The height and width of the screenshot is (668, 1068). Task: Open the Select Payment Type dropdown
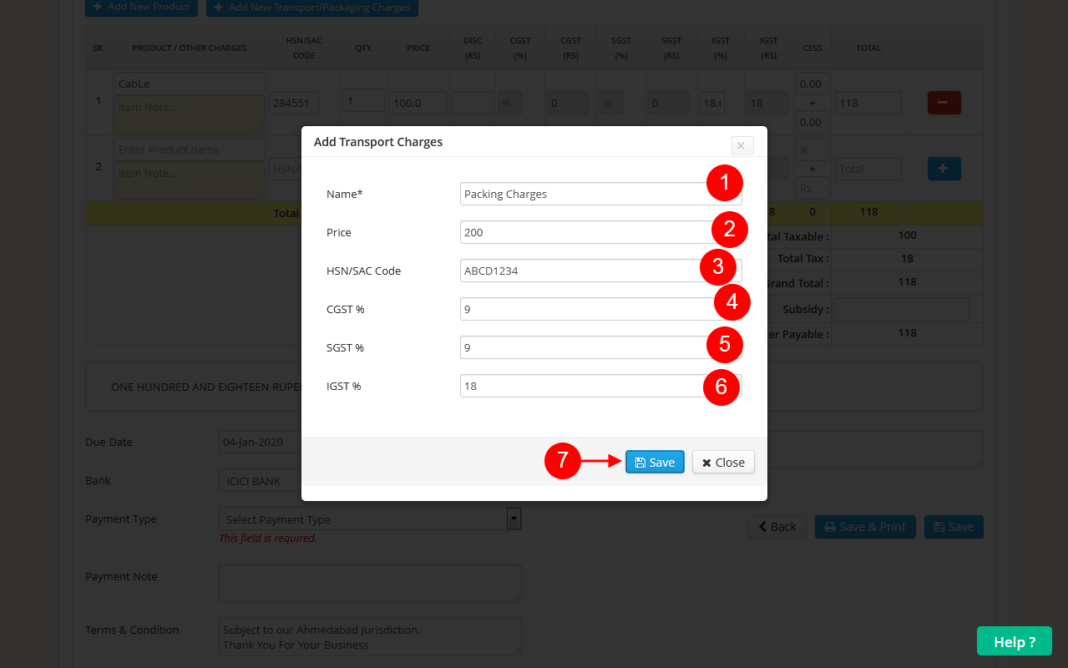[369, 519]
